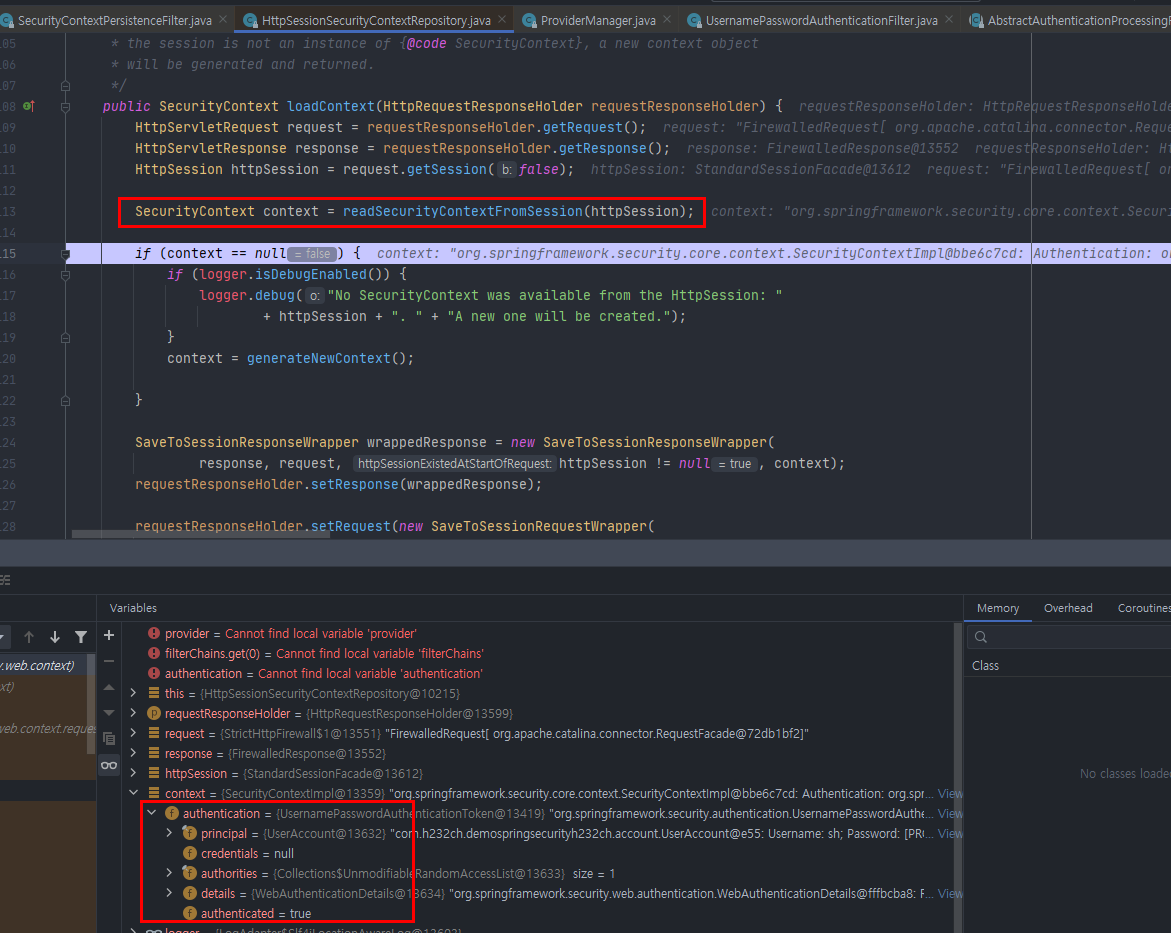The width and height of the screenshot is (1171, 933).
Task: Click View link on the authentication row
Action: coord(950,813)
